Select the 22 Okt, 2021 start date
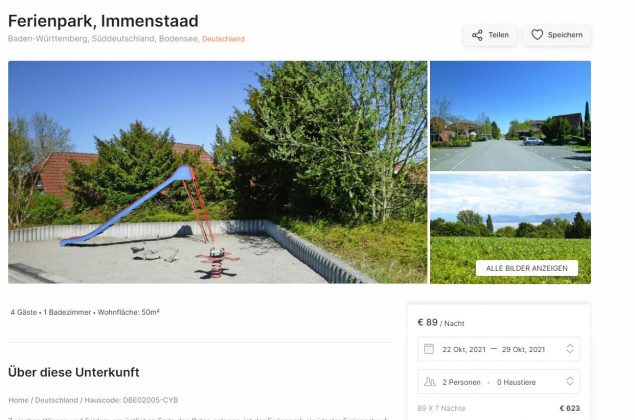Screen dimensions: 635x420 [464, 350]
